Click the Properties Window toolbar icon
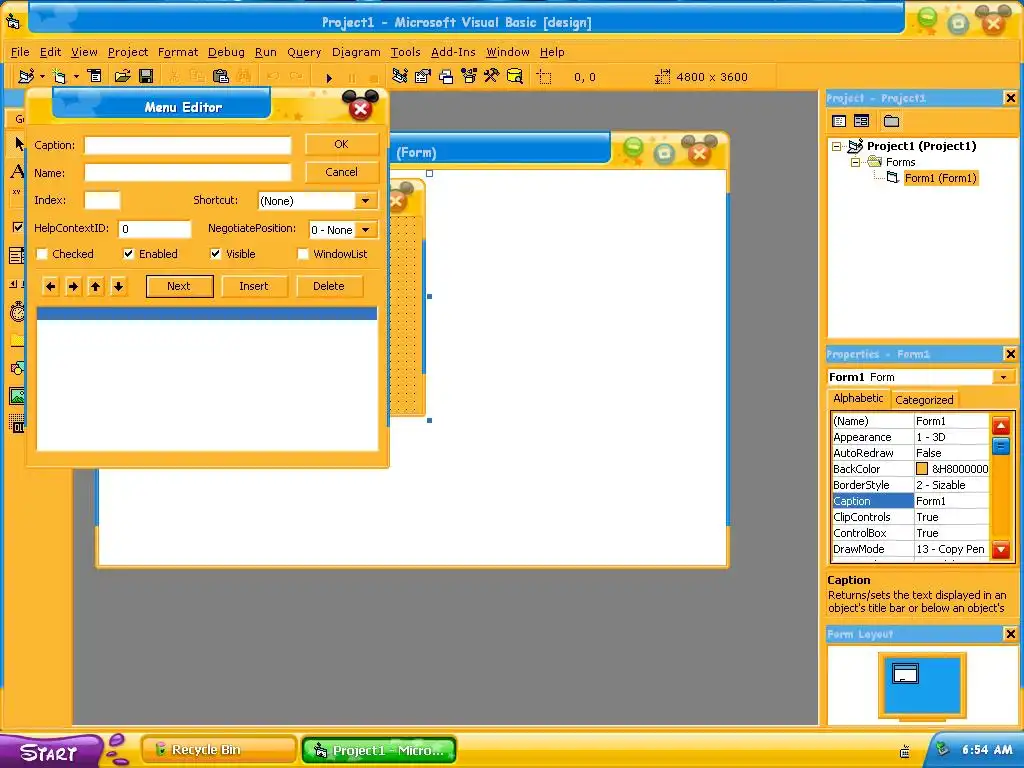The image size is (1024, 768). pyautogui.click(x=423, y=76)
